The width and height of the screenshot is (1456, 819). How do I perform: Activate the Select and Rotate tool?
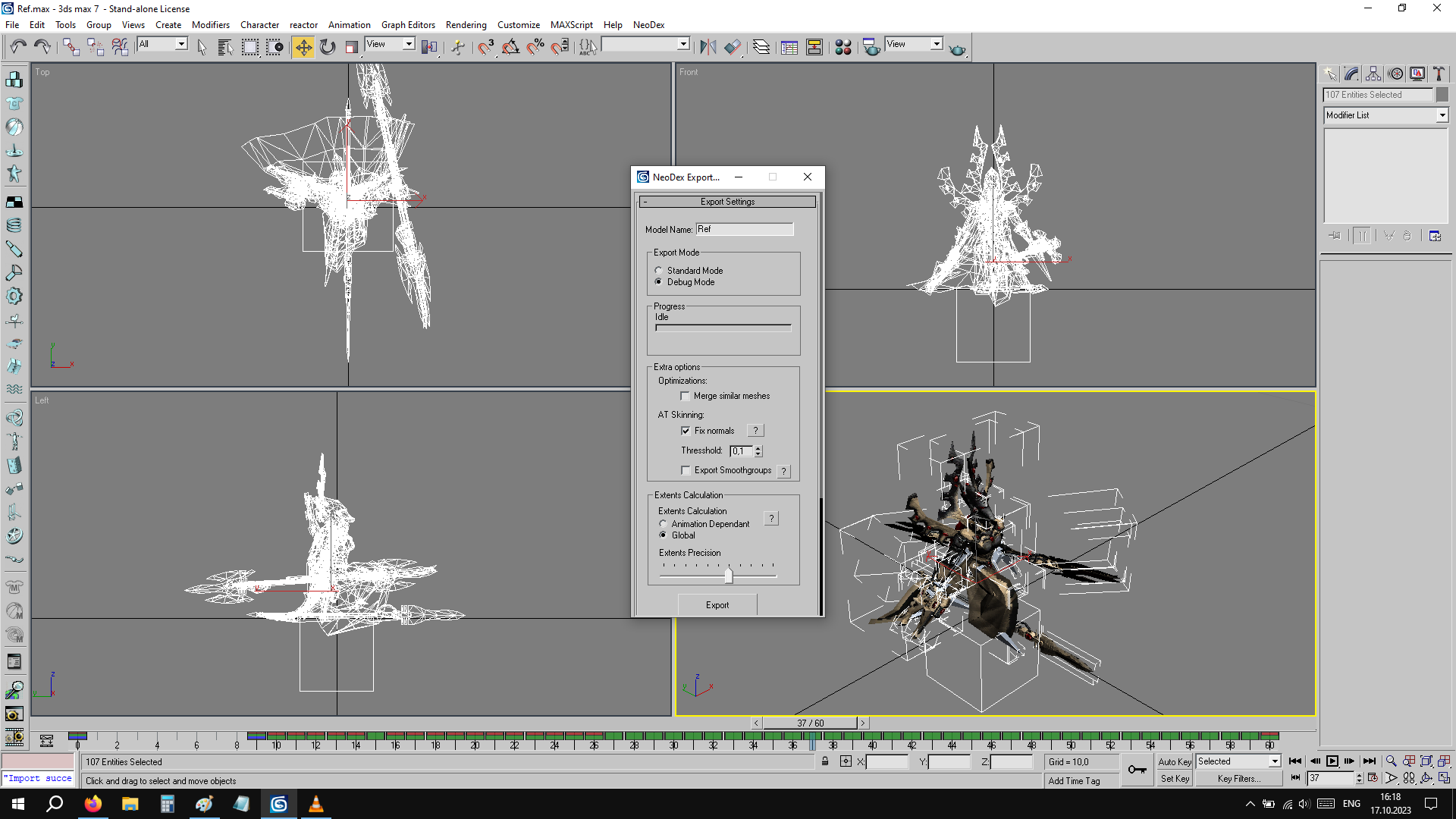328,48
